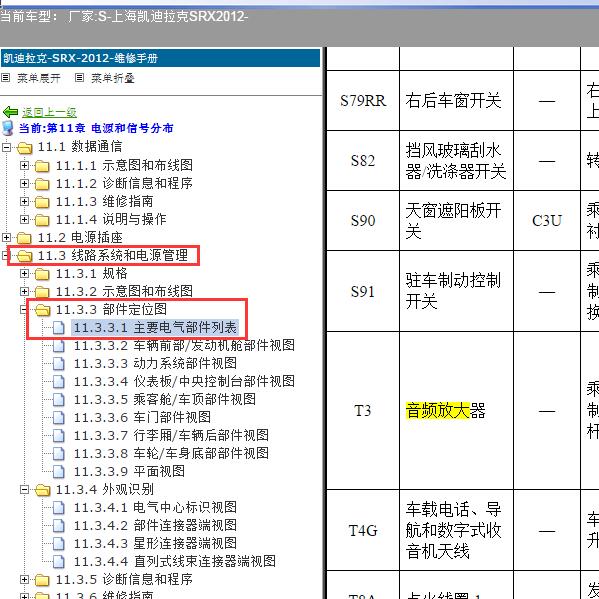The height and width of the screenshot is (599, 599).
Task: Open 11.3.4.4 直列式线束连接器端视图 page
Action: click(x=175, y=562)
